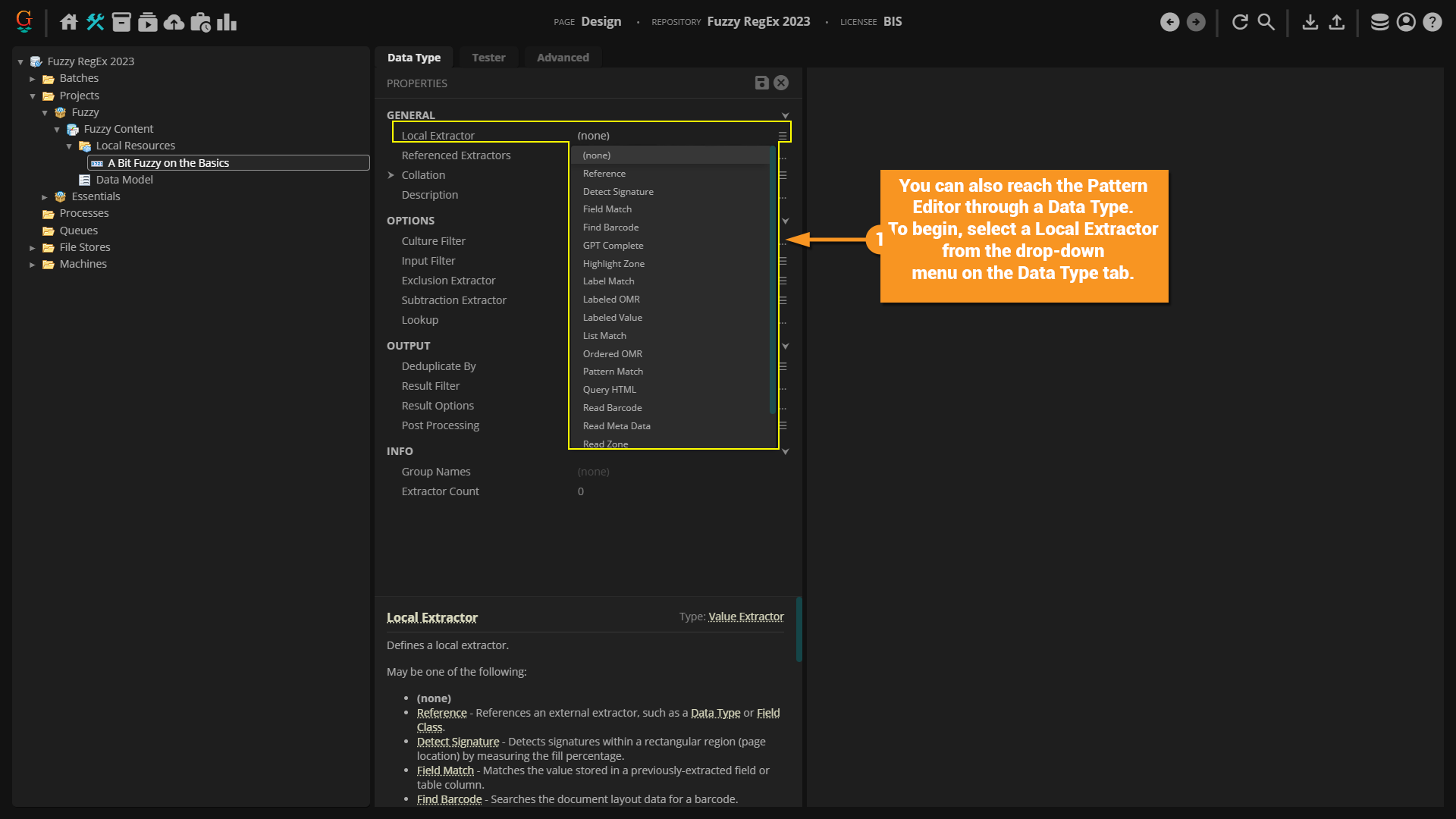Click the cloud upload icon
This screenshot has height=819, width=1456.
click(174, 22)
